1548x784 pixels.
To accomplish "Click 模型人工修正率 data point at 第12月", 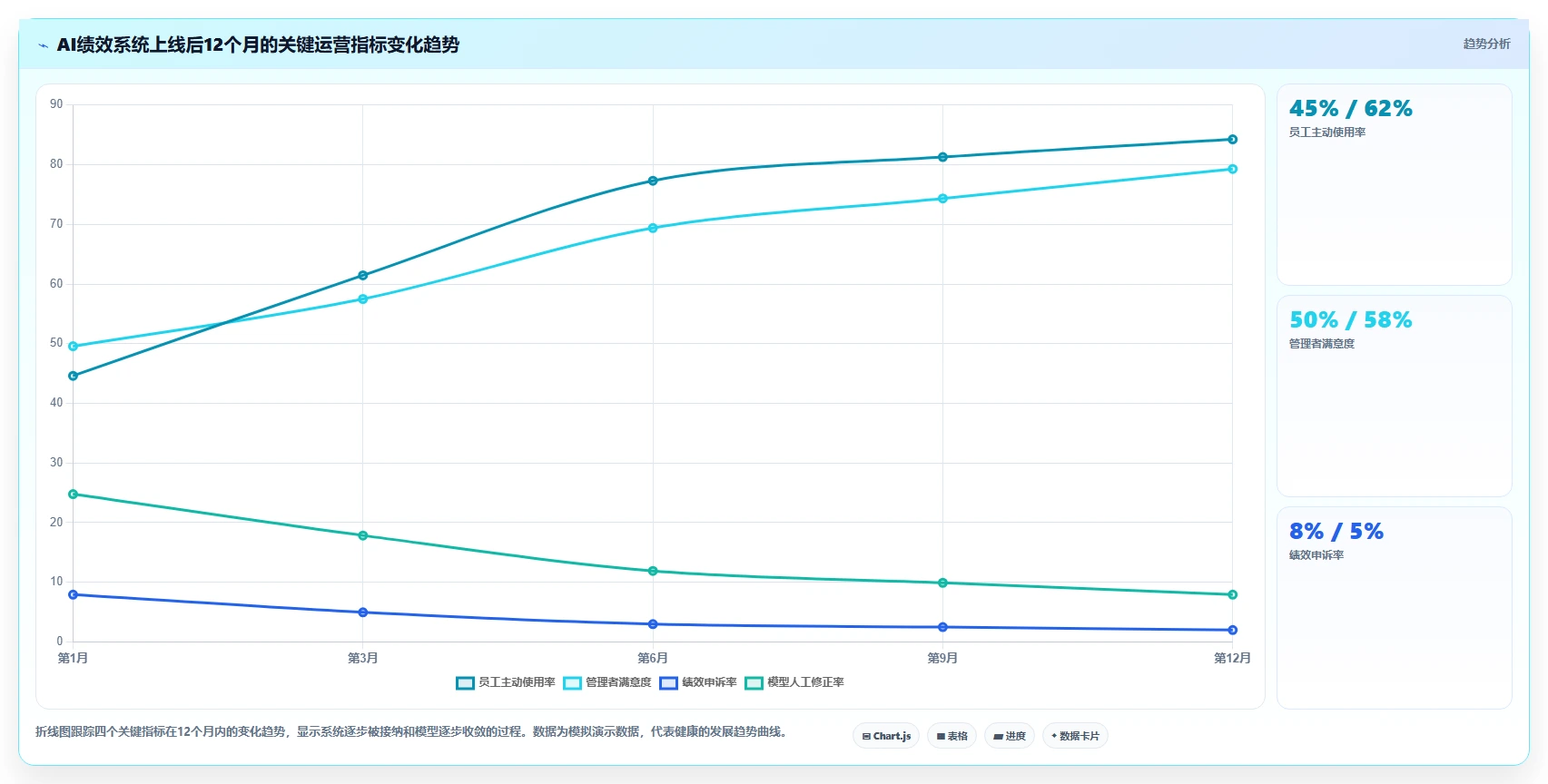I will [x=1232, y=594].
